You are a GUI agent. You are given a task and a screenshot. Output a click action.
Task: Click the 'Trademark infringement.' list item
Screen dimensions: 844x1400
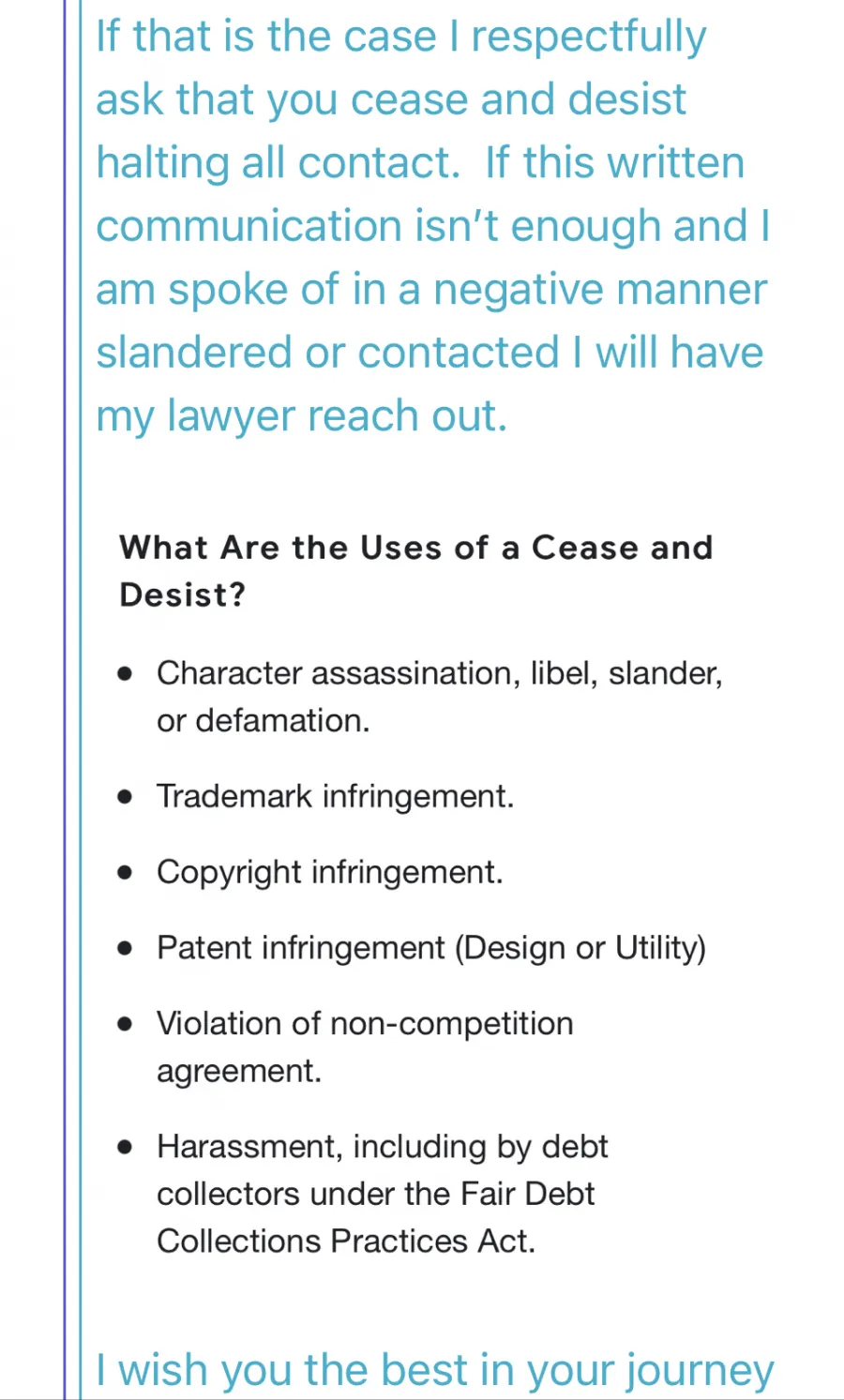(335, 796)
